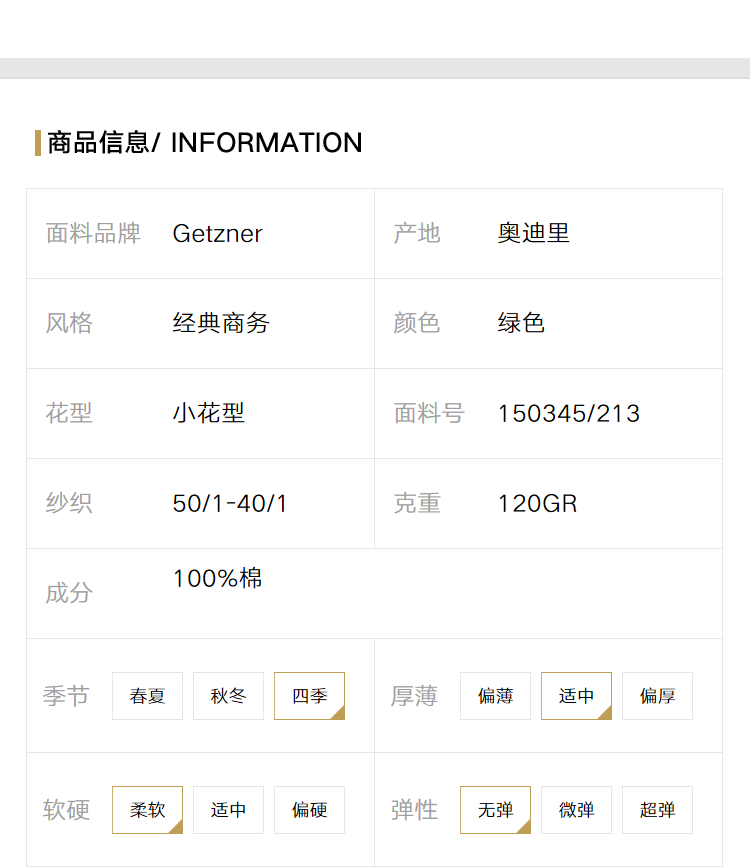This screenshot has height=867, width=750.
Task: Click the 奥迪里 origin value
Action: pyautogui.click(x=533, y=233)
